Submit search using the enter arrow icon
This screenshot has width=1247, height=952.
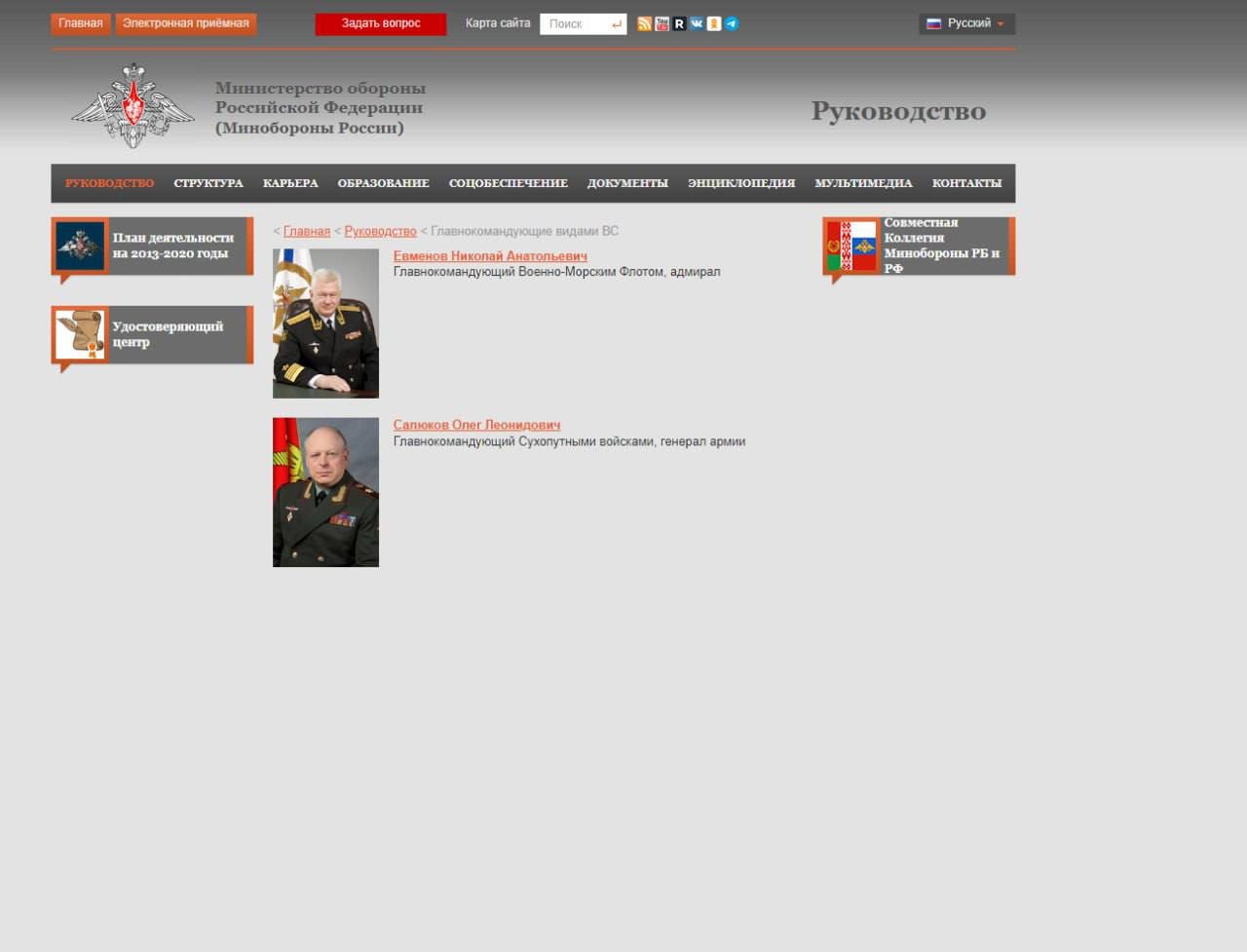(616, 24)
